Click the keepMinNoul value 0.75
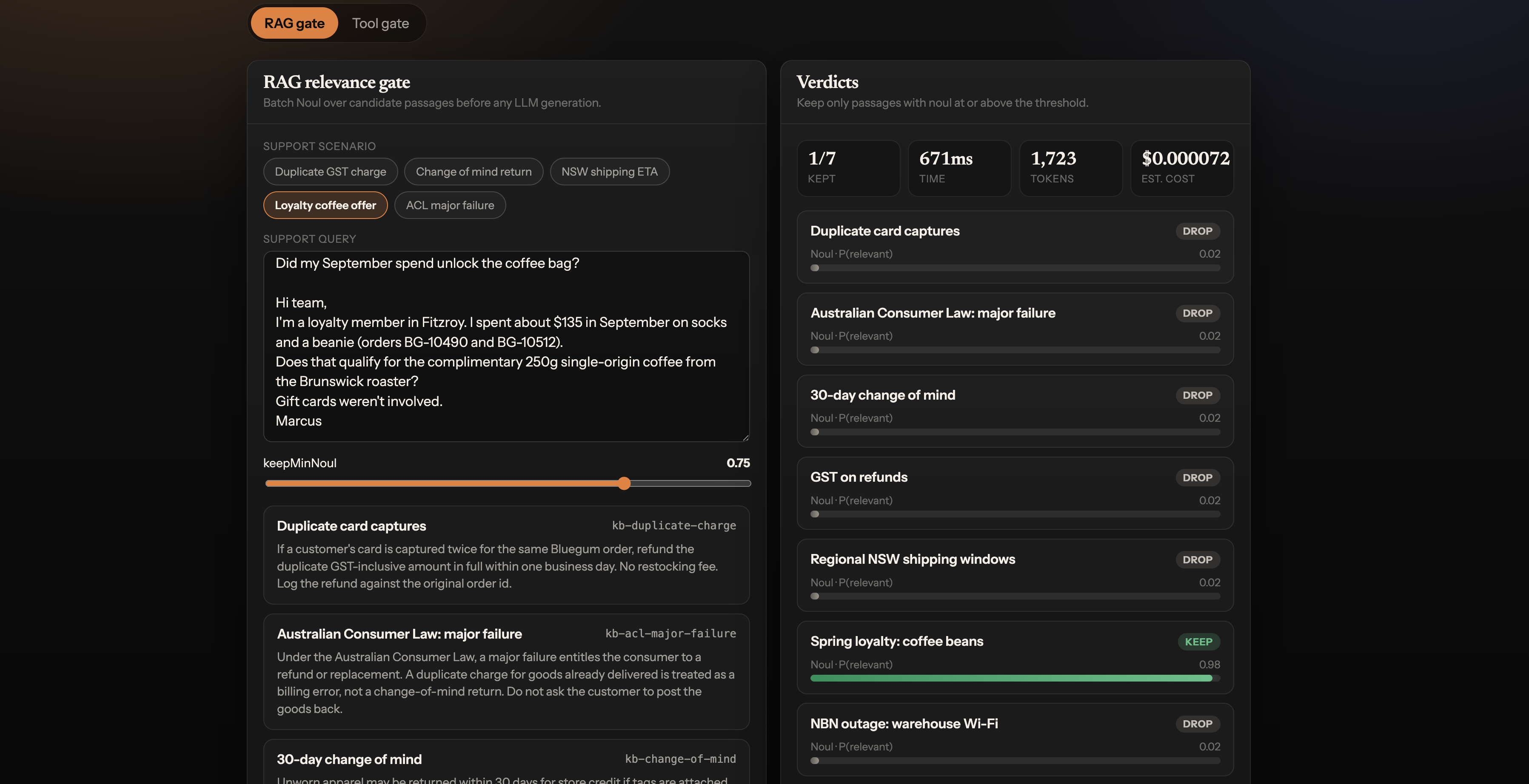 [738, 463]
